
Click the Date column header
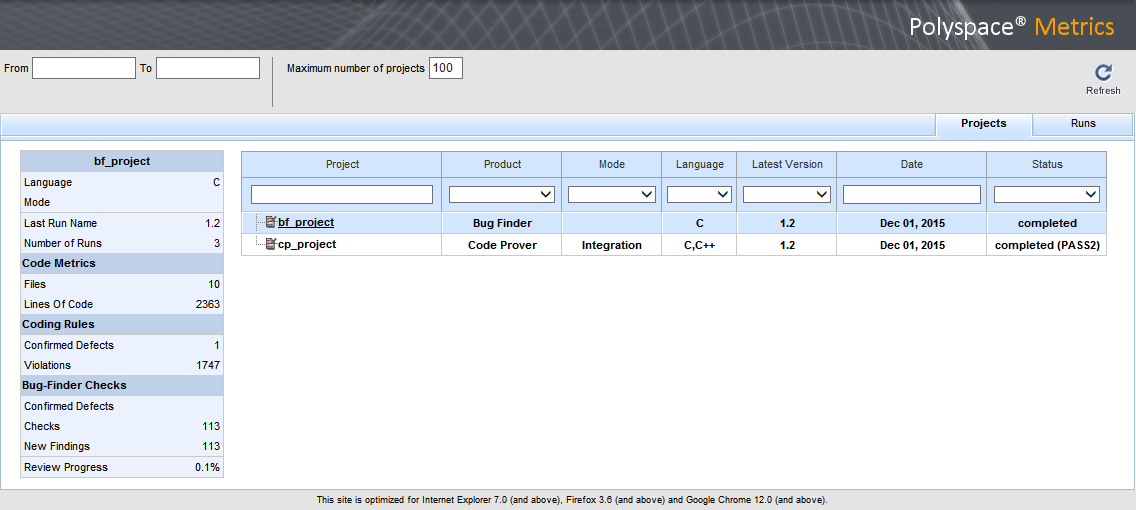tap(911, 164)
